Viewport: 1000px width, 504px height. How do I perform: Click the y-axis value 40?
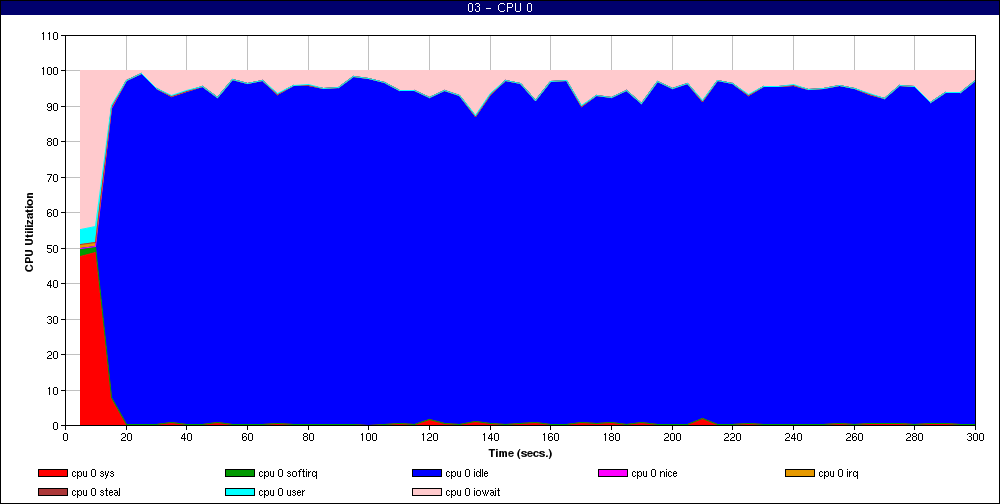click(x=53, y=284)
